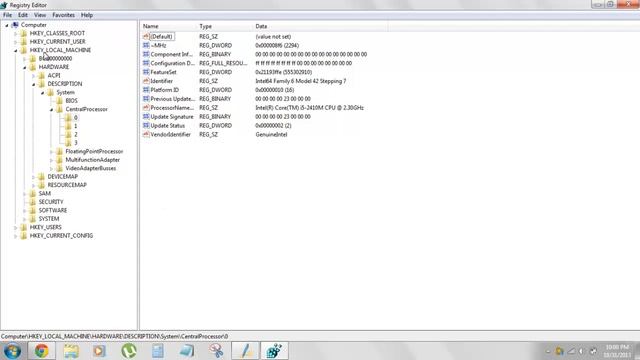Select the BIOS folder icon

[x=59, y=100]
